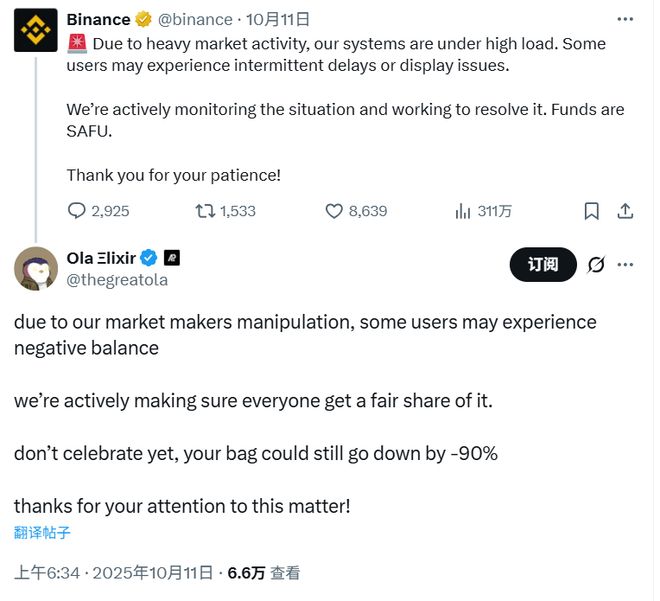This screenshot has height=601, width=660.
Task: Click the Binance profile avatar
Action: pyautogui.click(x=35, y=30)
